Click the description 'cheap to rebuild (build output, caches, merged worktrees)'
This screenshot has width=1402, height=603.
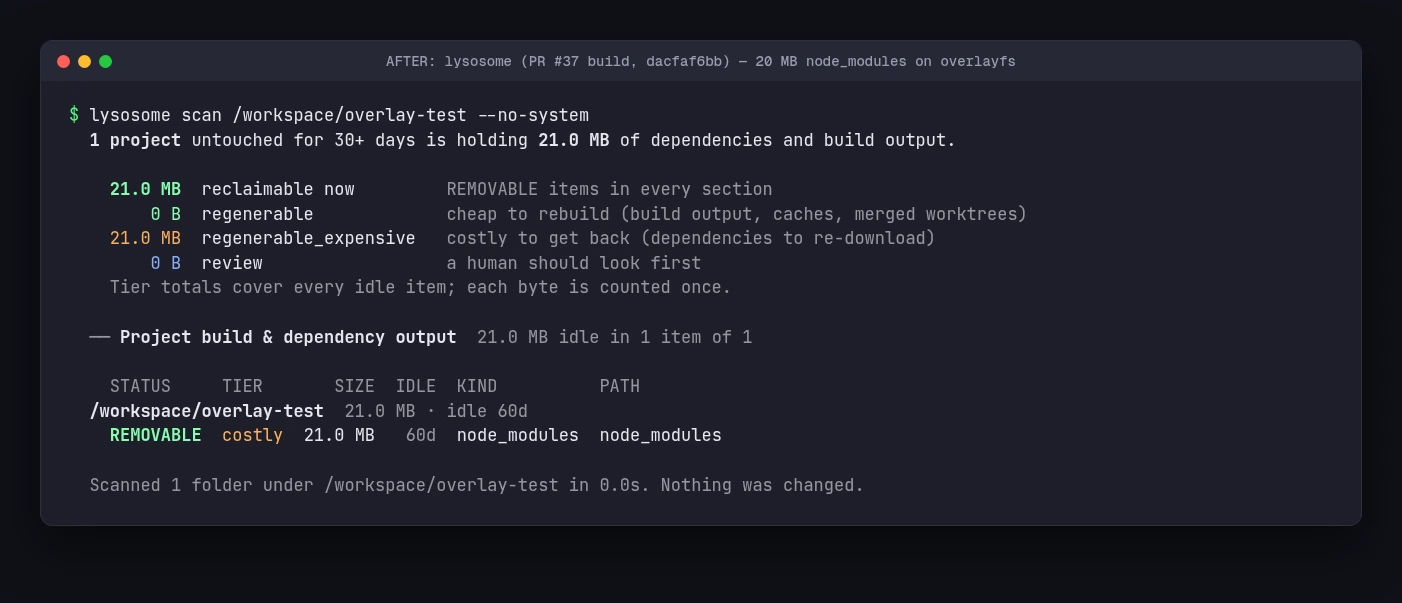tap(737, 214)
